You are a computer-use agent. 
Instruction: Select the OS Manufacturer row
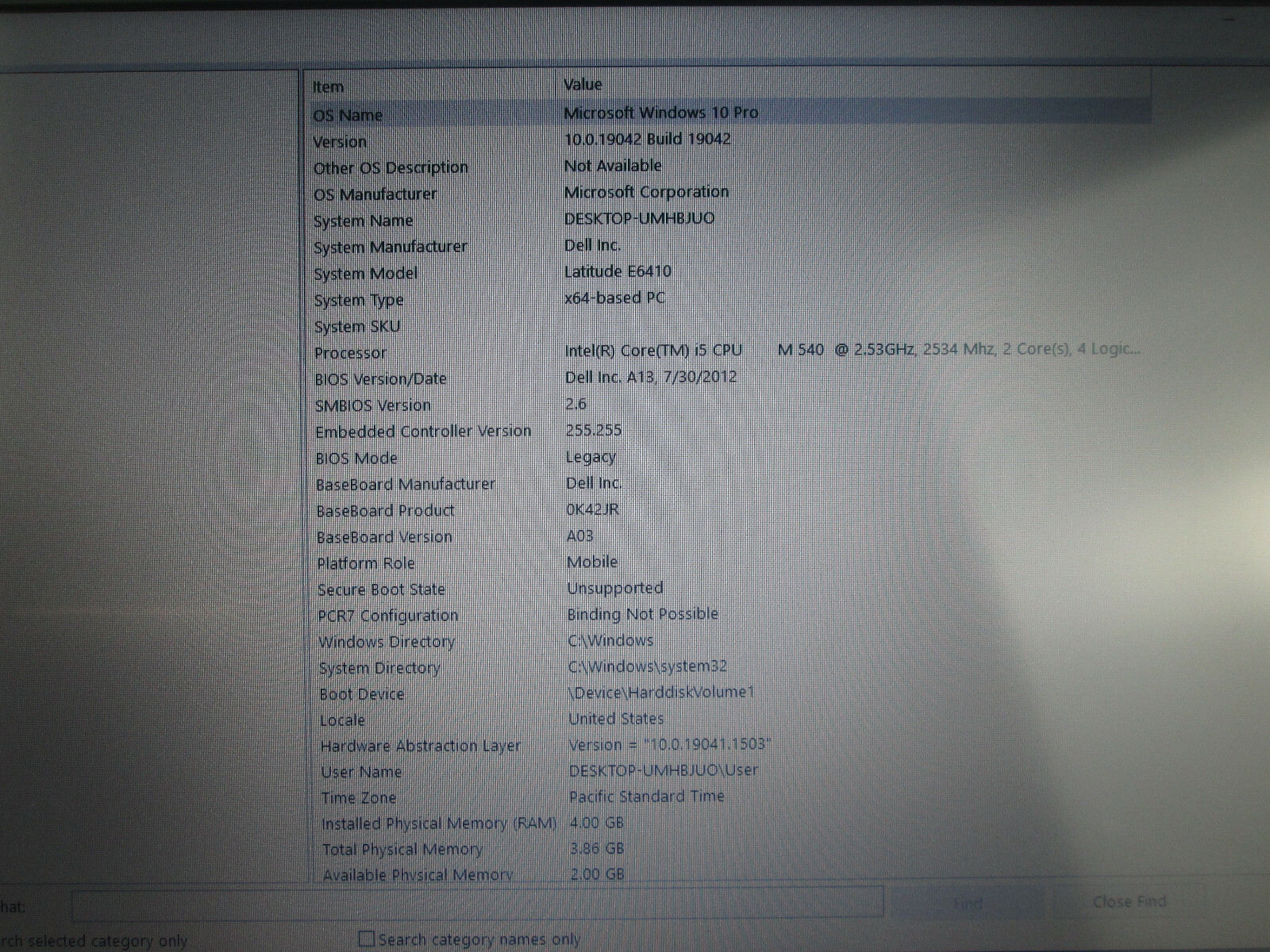pos(375,194)
